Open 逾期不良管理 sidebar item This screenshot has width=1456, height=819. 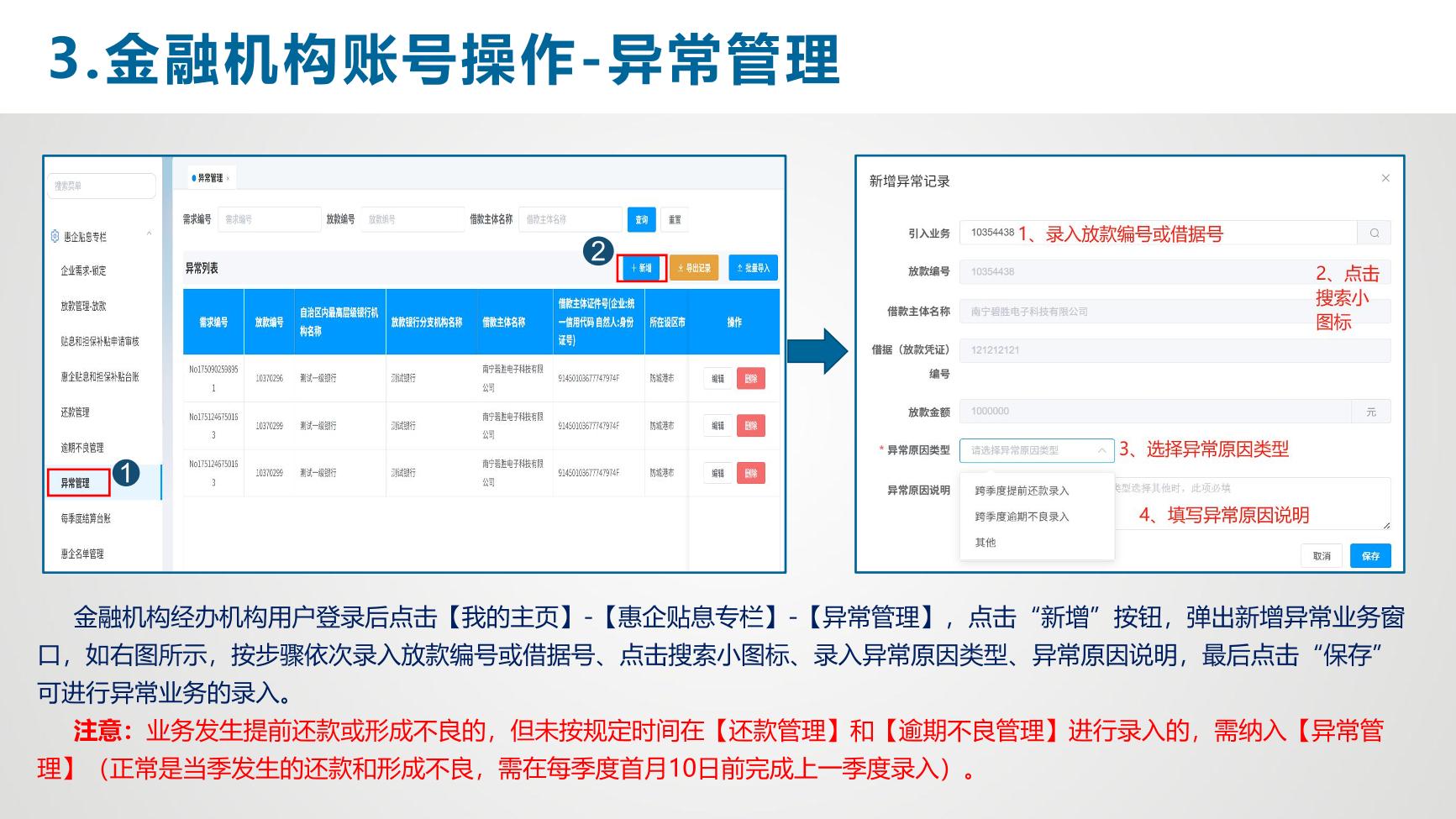click(82, 448)
